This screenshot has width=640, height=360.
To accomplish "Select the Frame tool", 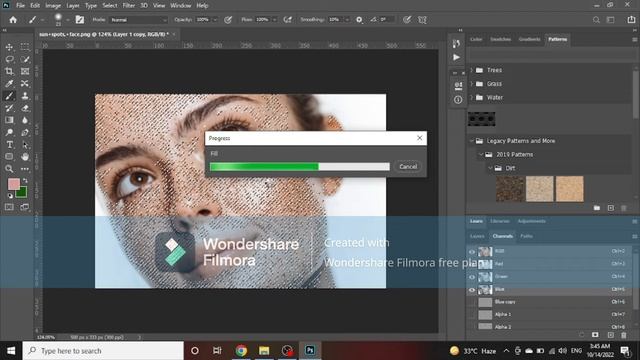I will pyautogui.click(x=25, y=71).
